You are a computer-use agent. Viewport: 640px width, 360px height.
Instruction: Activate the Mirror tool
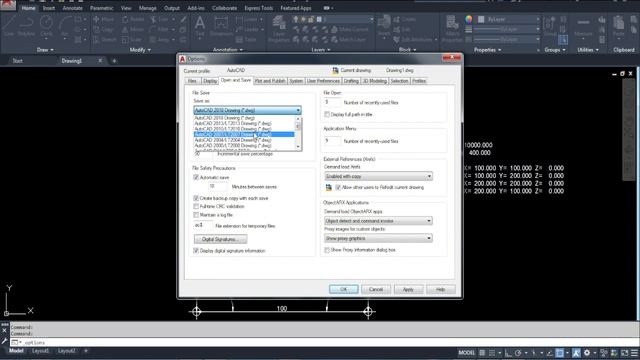coord(133,29)
